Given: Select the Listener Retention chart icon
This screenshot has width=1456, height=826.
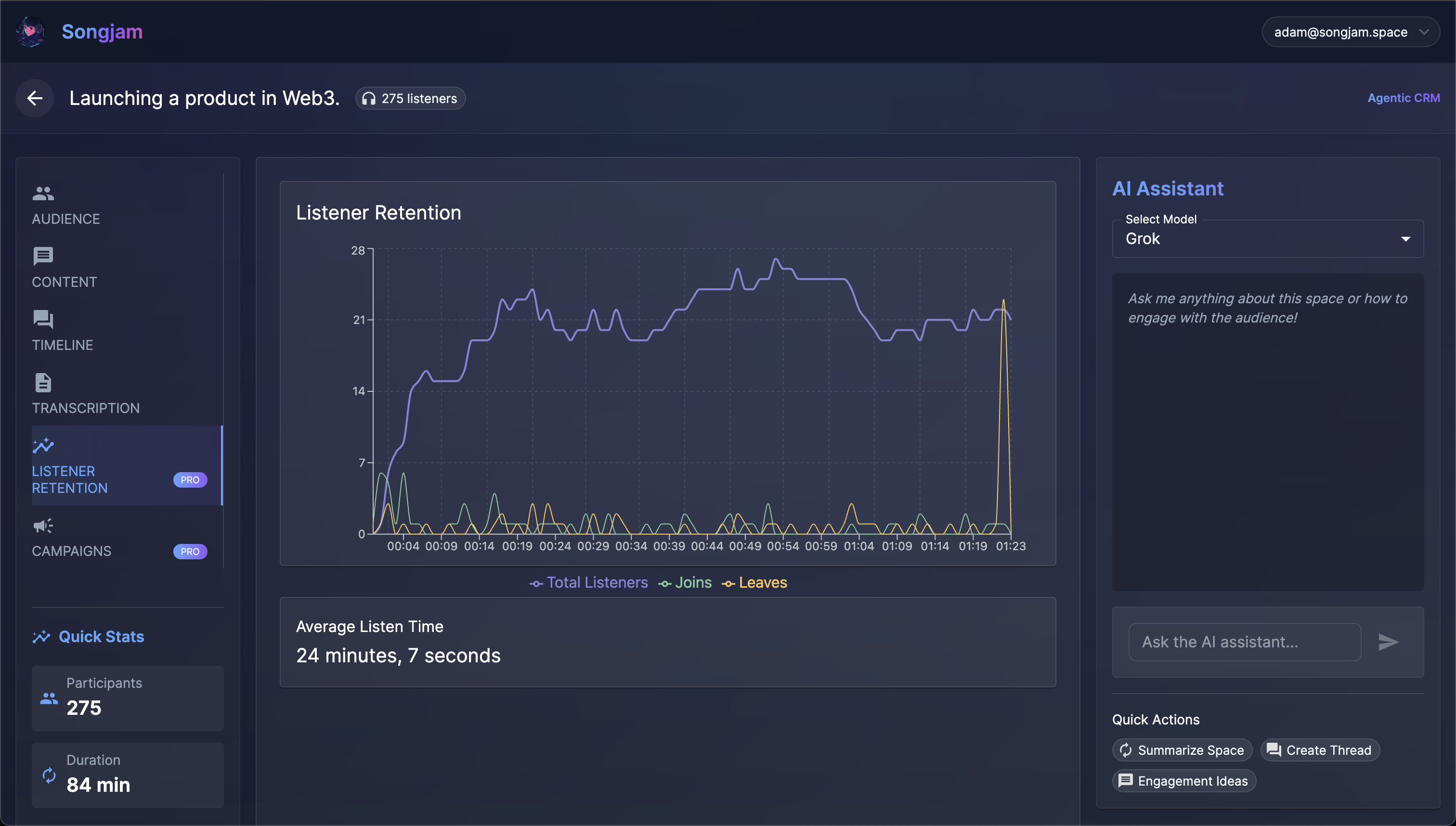Looking at the screenshot, I should (43, 446).
